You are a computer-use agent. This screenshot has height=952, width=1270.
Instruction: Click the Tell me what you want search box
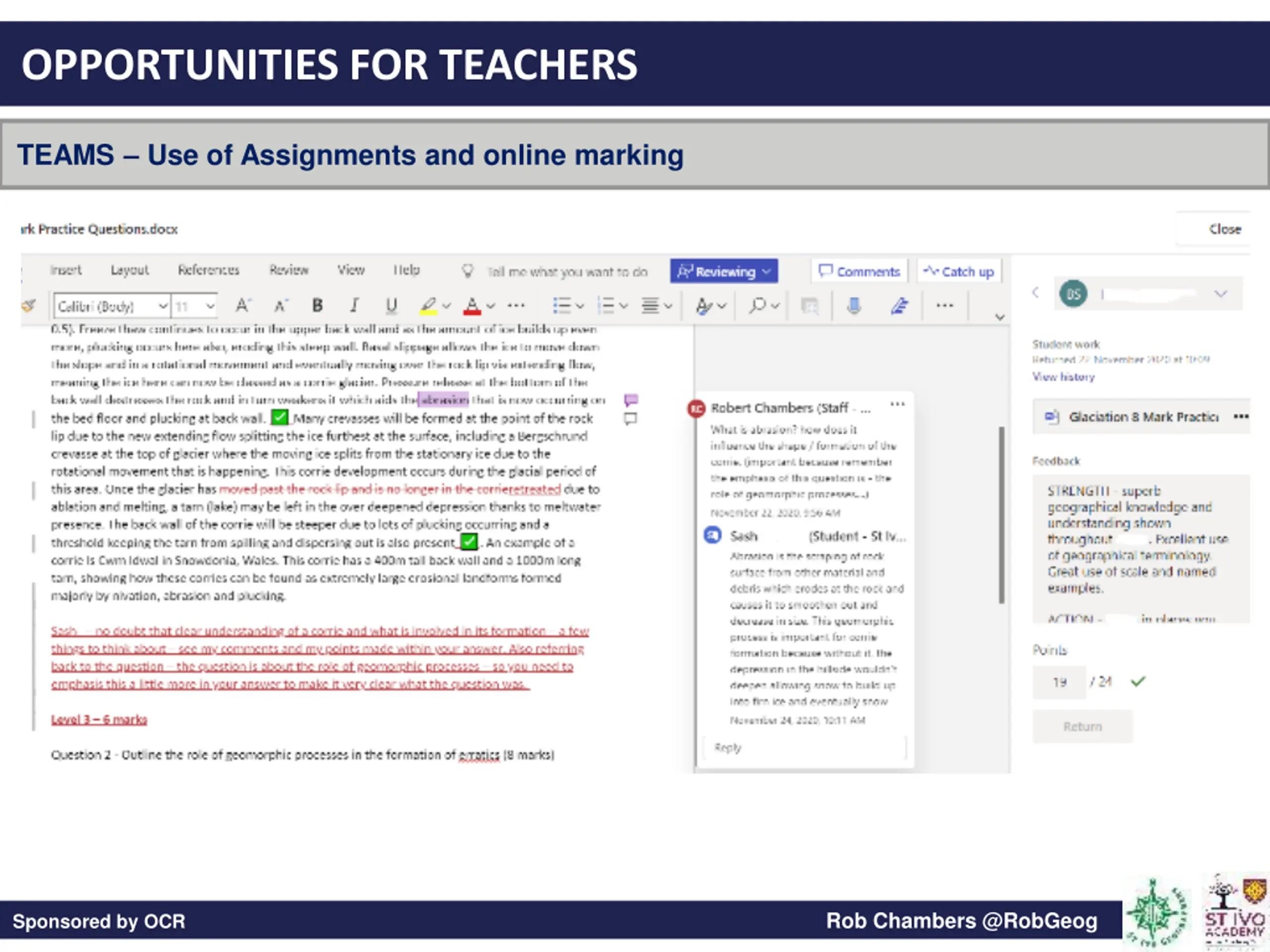pyautogui.click(x=567, y=271)
